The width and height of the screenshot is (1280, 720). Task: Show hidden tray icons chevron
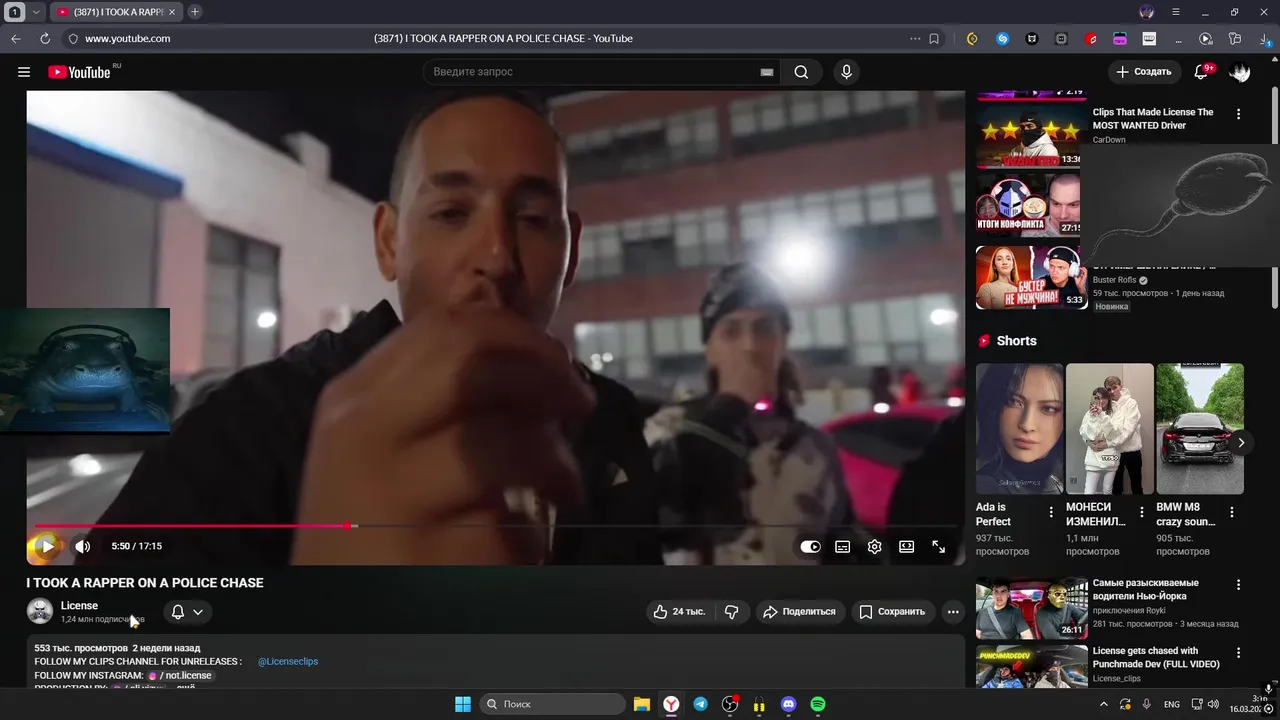pos(1104,704)
